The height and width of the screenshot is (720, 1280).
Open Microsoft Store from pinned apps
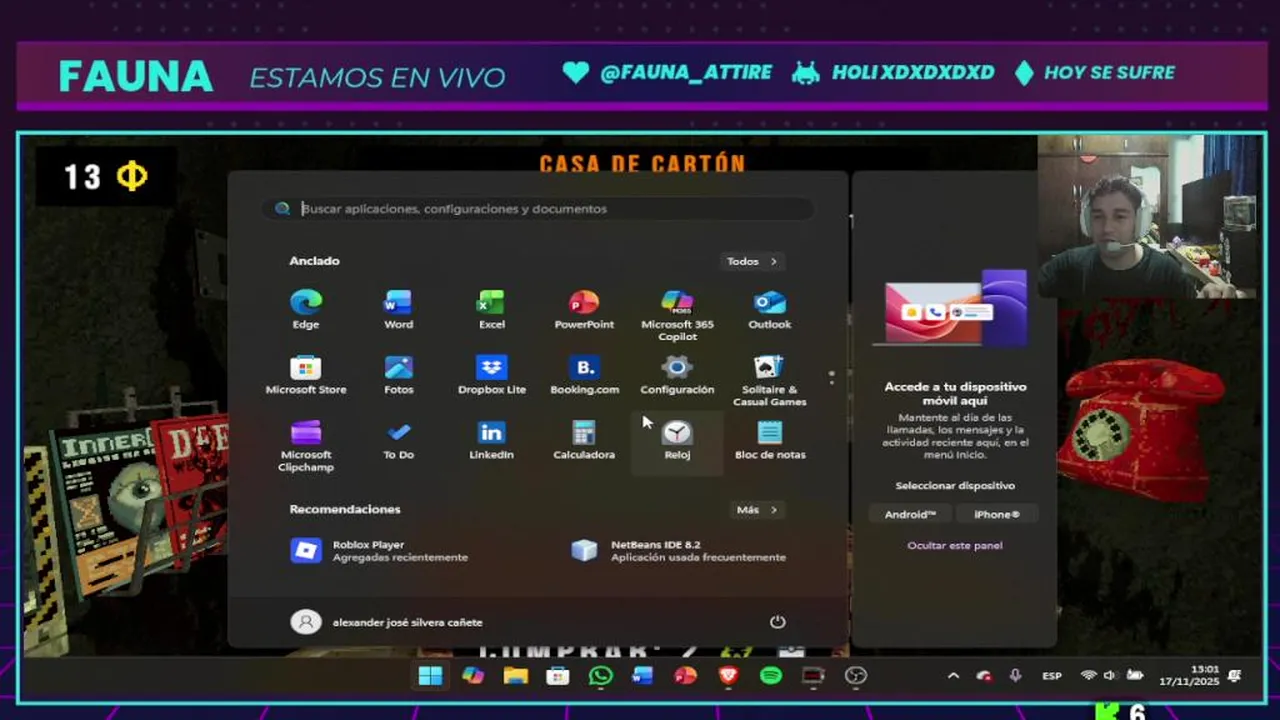tap(306, 375)
